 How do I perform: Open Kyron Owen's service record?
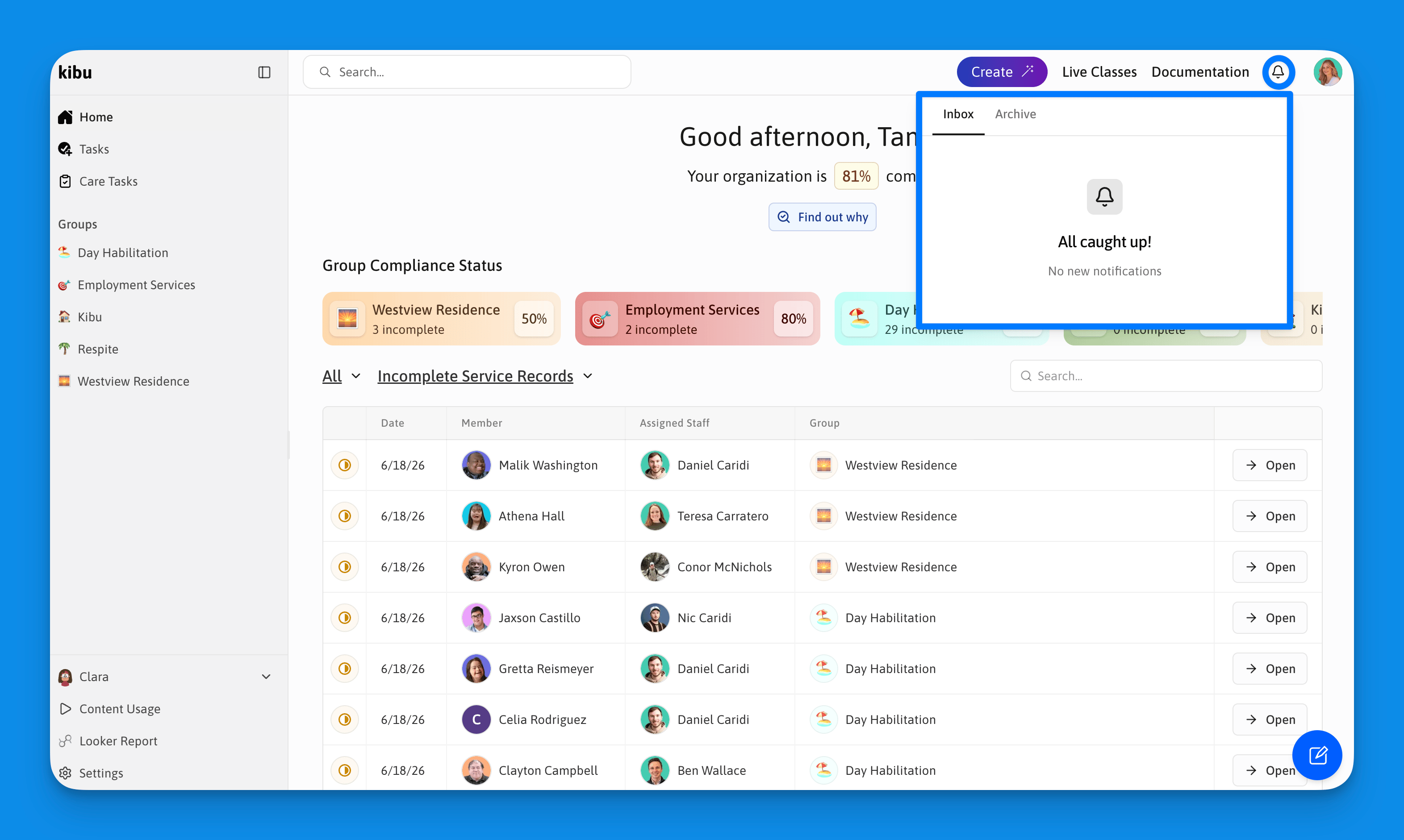(x=1270, y=567)
